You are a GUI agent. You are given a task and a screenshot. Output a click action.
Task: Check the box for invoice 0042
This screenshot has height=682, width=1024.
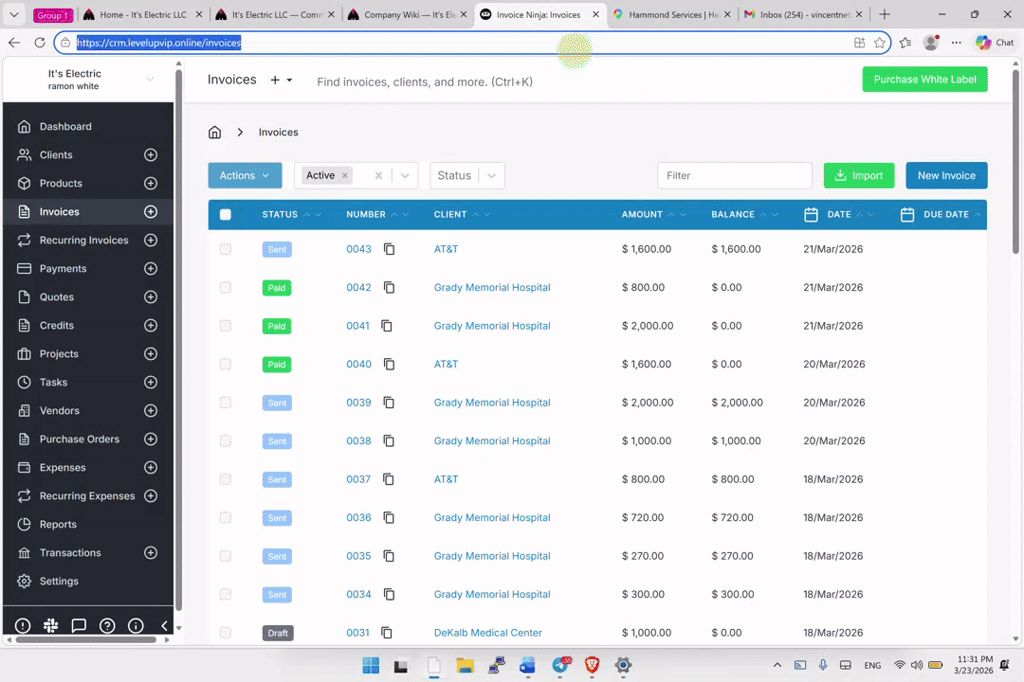[225, 287]
